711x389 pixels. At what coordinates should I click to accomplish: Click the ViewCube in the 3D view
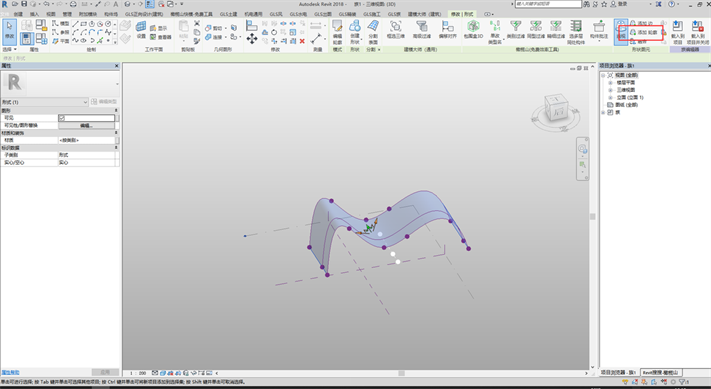click(x=555, y=108)
